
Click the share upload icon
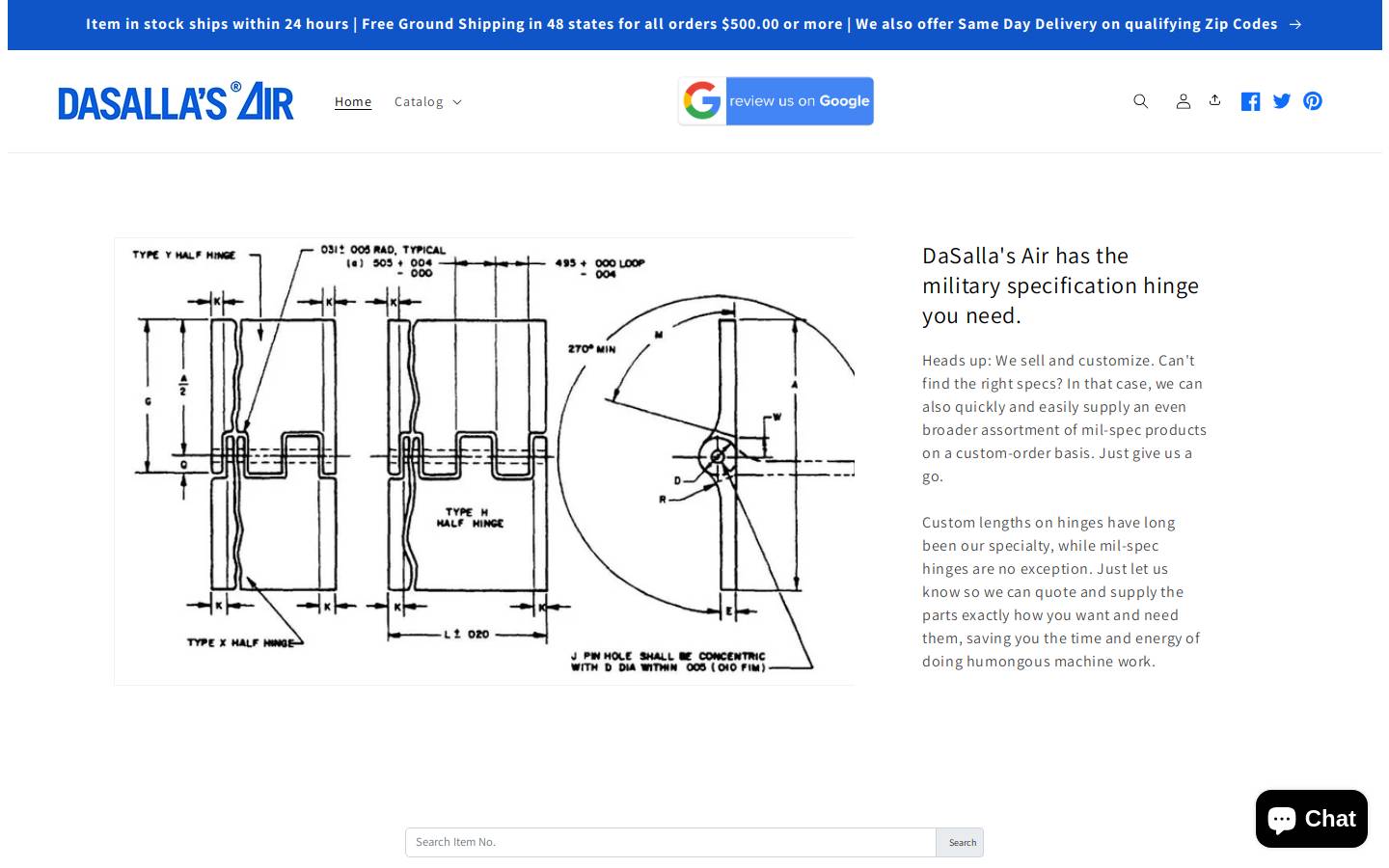click(x=1214, y=100)
